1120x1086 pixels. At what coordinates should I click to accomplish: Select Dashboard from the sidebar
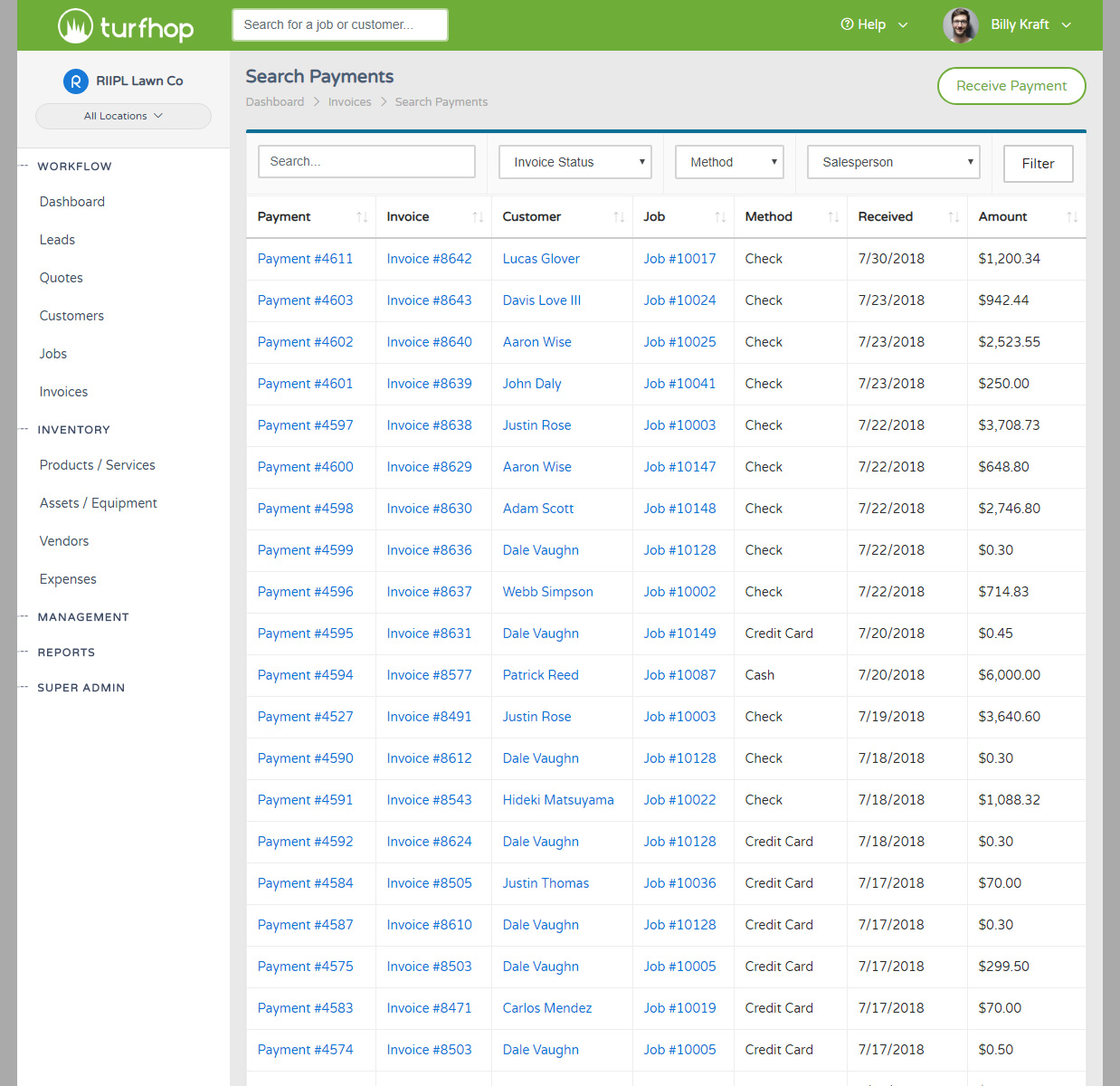click(71, 201)
